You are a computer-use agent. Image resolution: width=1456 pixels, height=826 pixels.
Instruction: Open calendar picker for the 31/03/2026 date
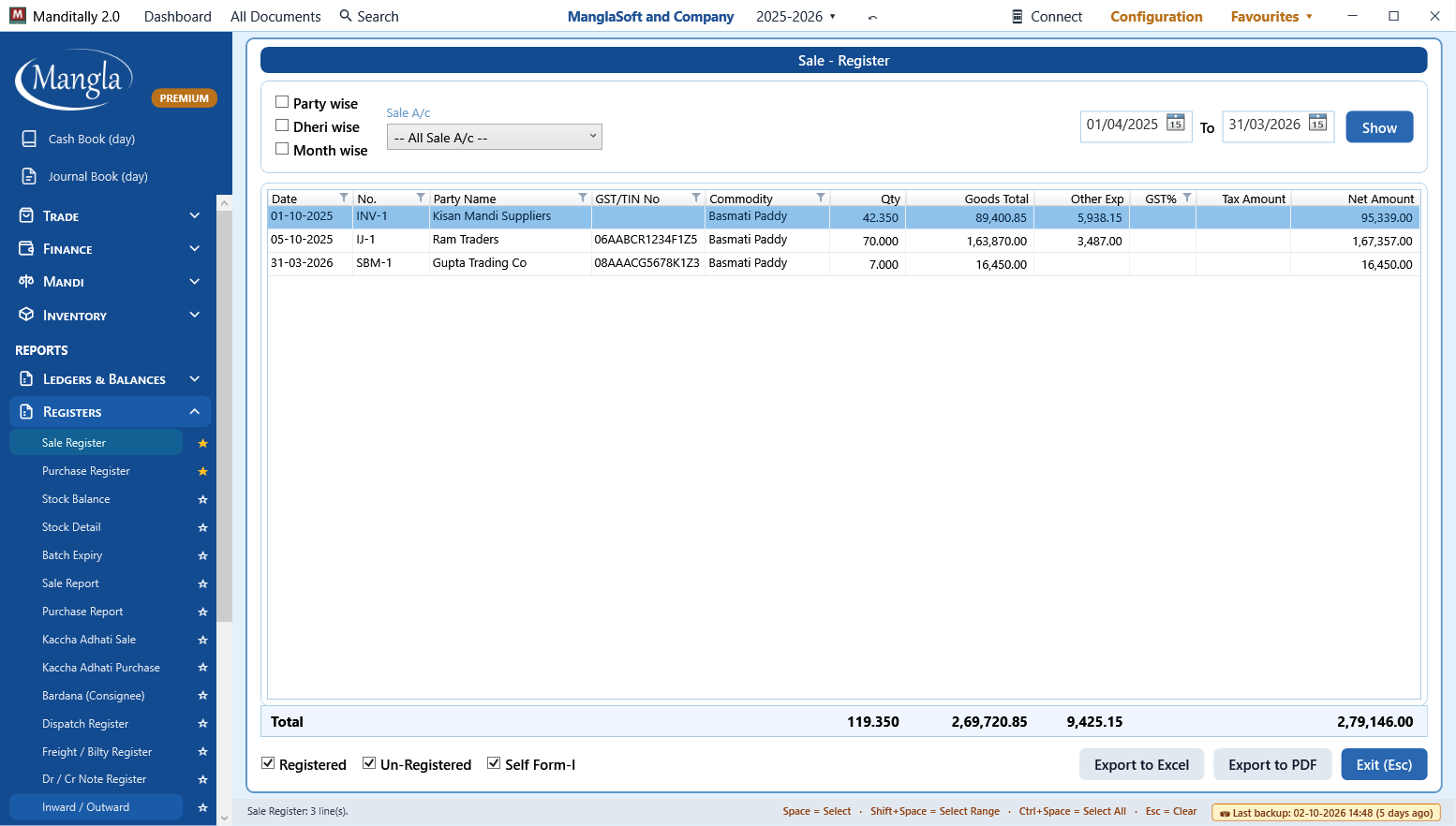point(1317,124)
